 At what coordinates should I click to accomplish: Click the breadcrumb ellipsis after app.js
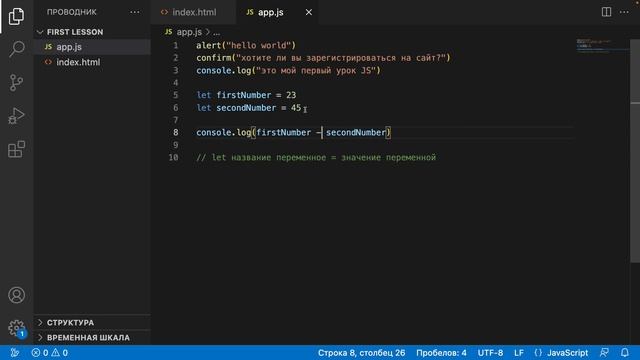tap(216, 32)
